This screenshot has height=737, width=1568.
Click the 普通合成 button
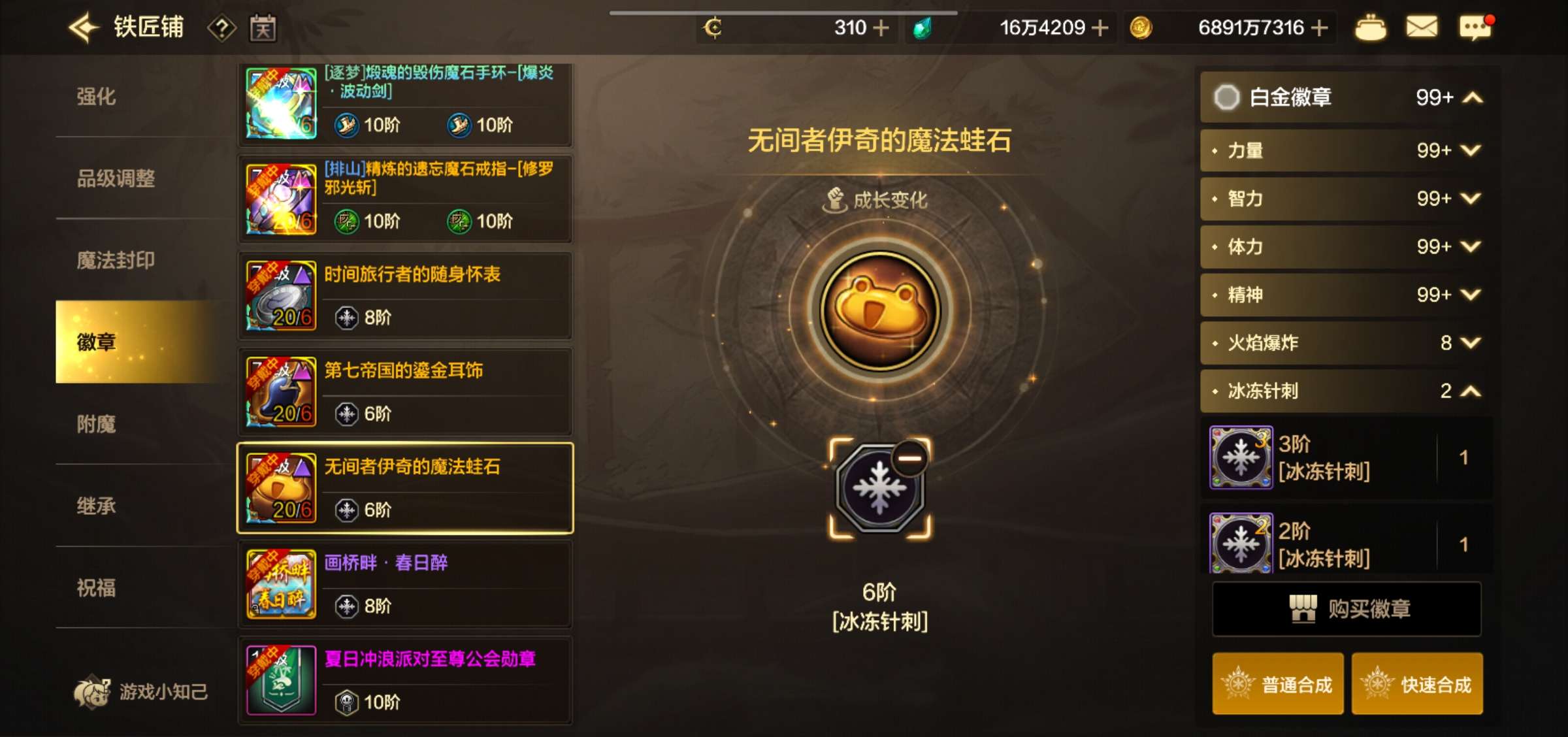[1278, 683]
